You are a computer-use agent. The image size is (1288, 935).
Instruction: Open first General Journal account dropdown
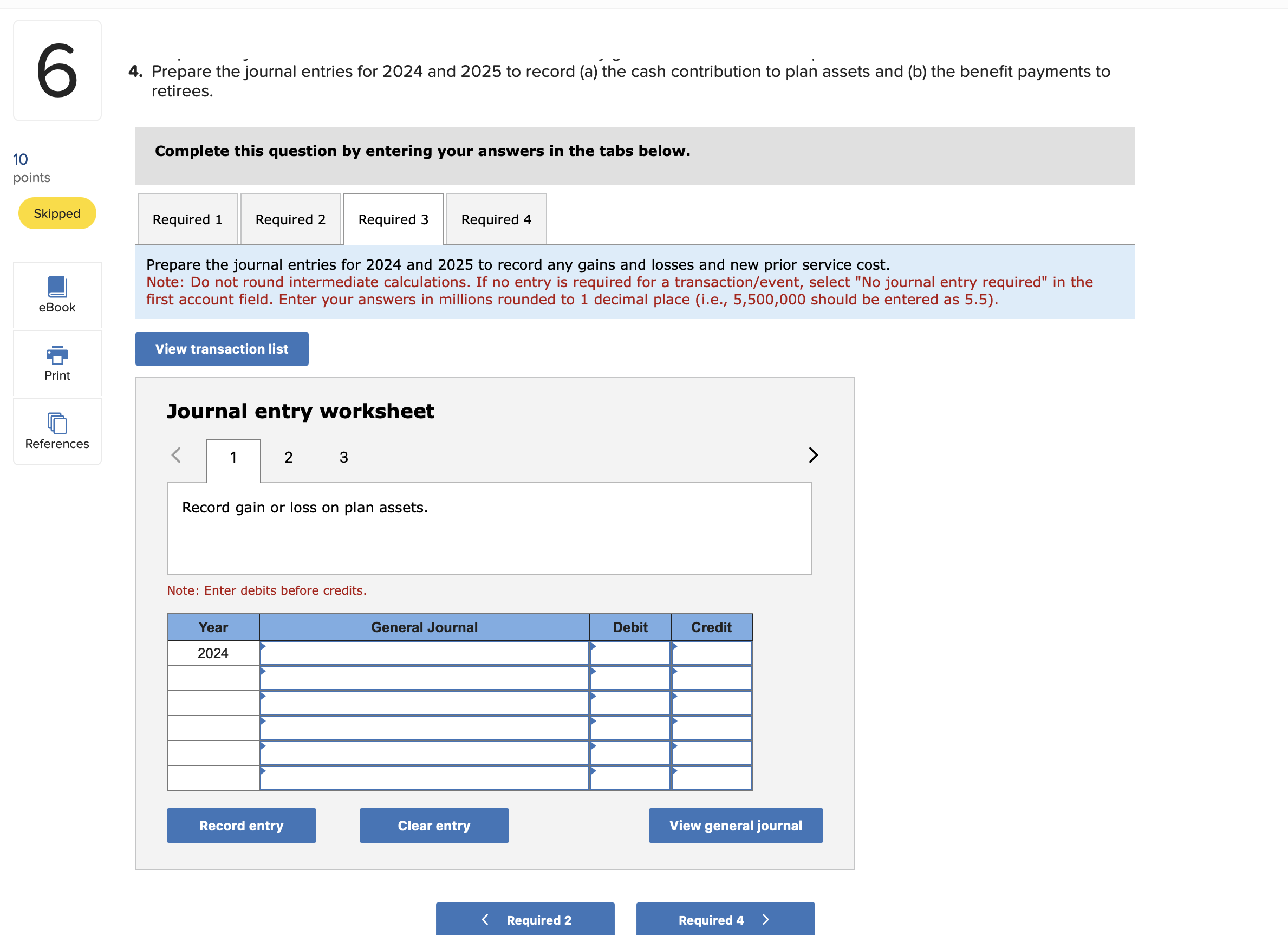[424, 653]
